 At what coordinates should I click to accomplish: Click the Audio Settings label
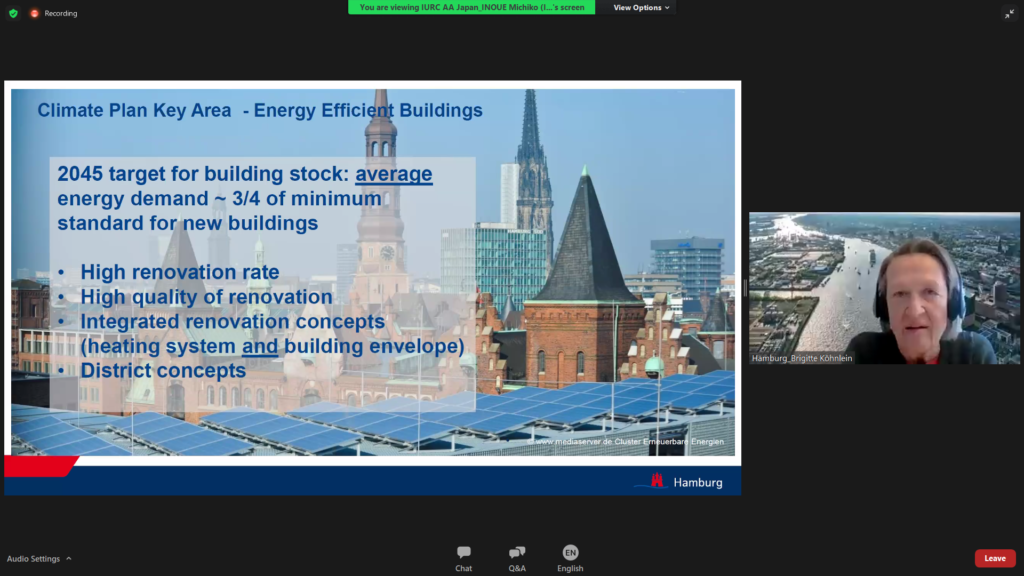click(33, 559)
